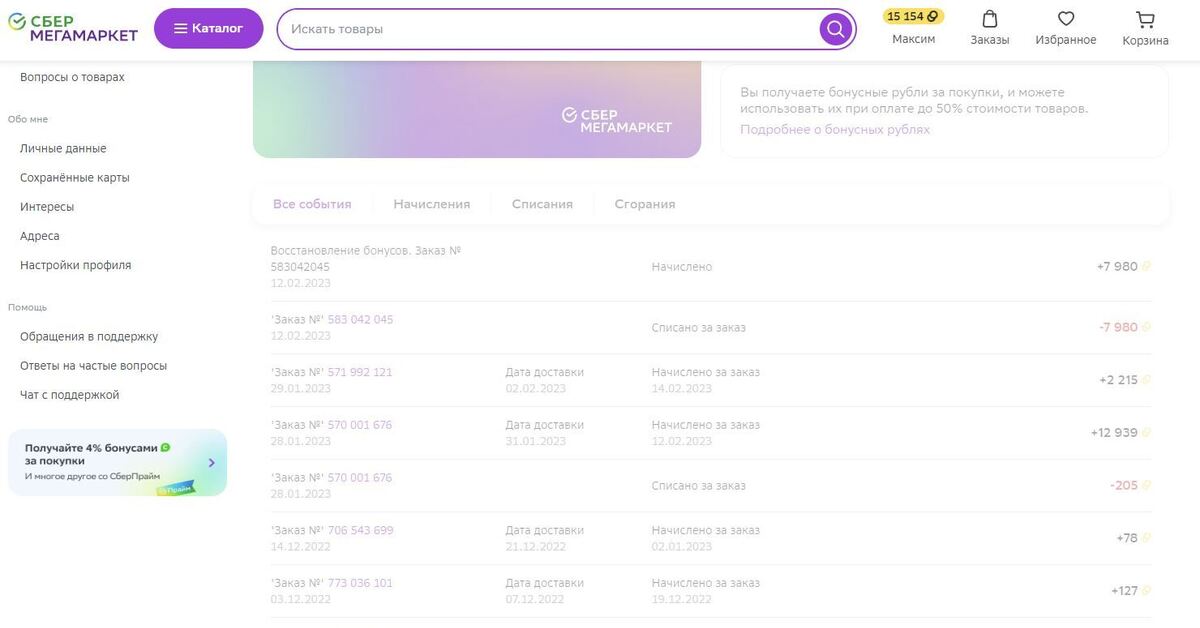The image size is (1200, 628).
Task: Click the arrow on the СберПрайм banner
Action: point(212,463)
